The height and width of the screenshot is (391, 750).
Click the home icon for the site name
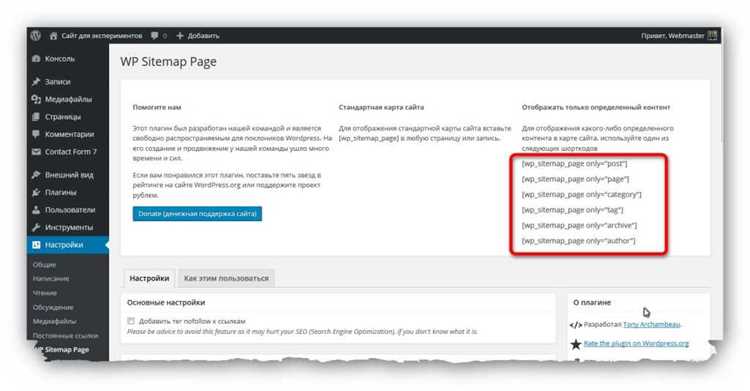[54, 36]
